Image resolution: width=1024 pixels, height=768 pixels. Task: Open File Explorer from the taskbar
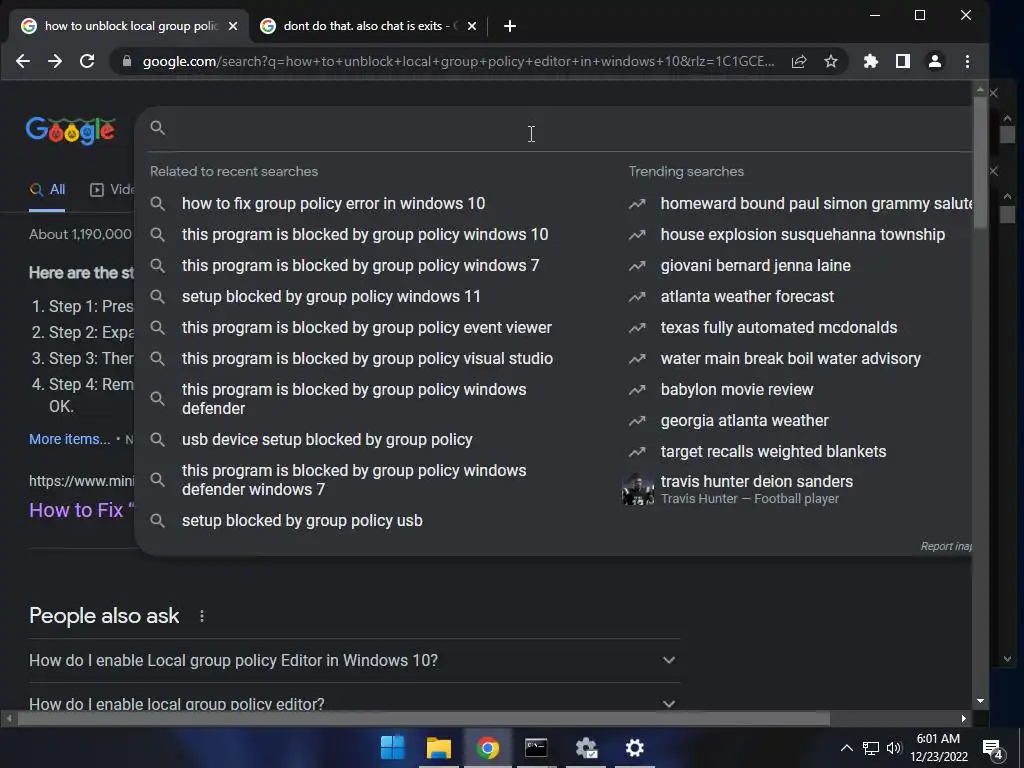(x=439, y=747)
